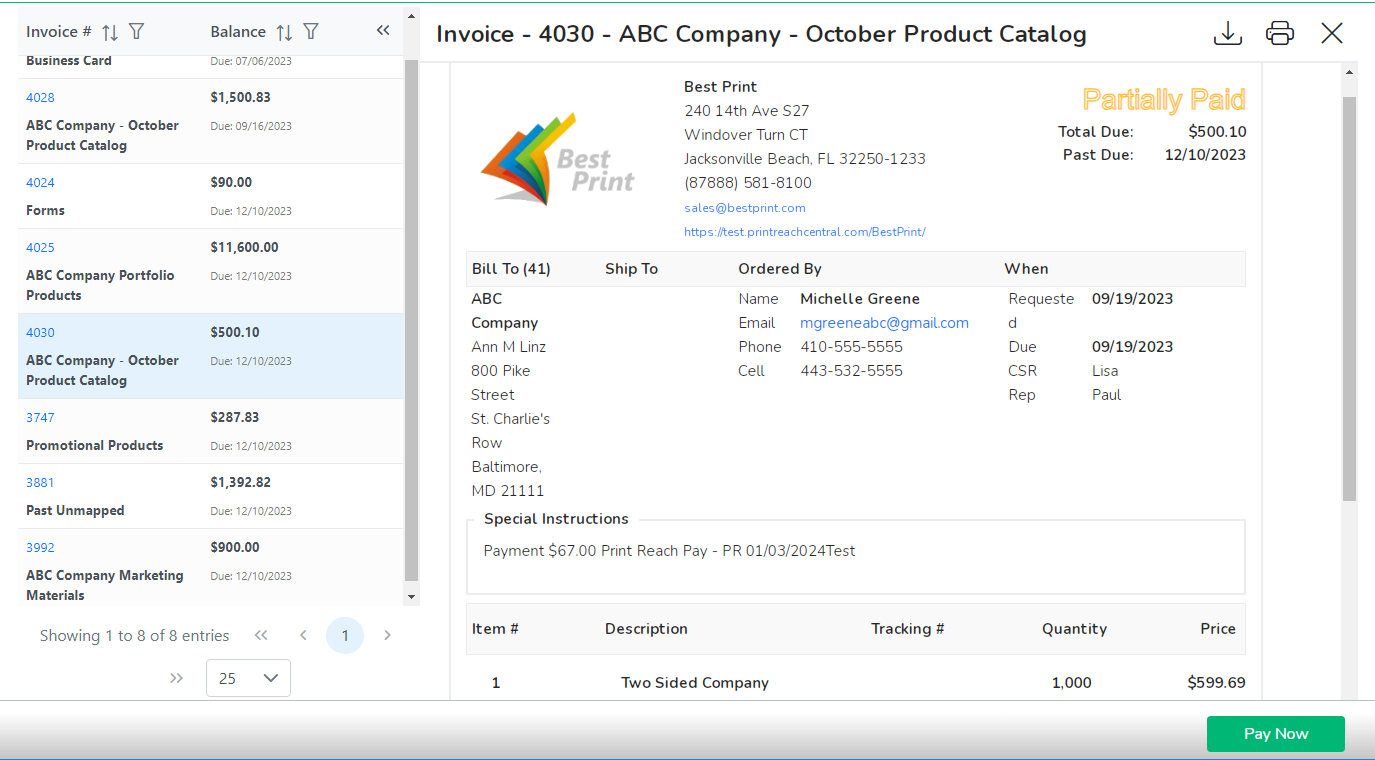Click the cell number 443-532-5555
Screen dimensions: 1375x760
pyautogui.click(x=851, y=371)
